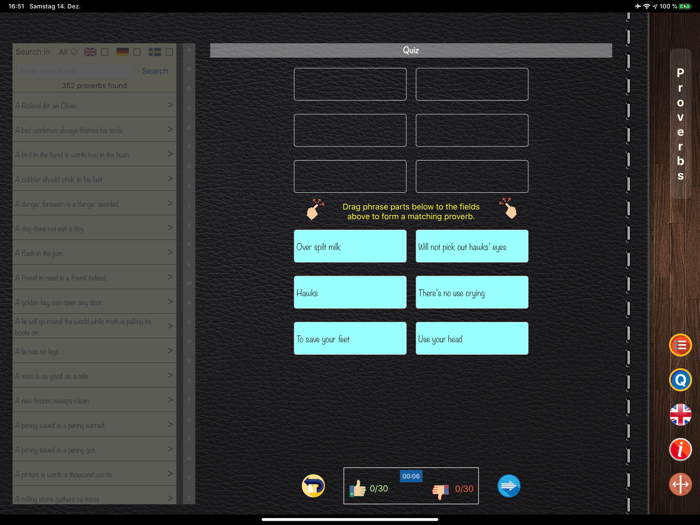This screenshot has width=700, height=525.
Task: Select 'Use your head' phrase card
Action: point(472,338)
